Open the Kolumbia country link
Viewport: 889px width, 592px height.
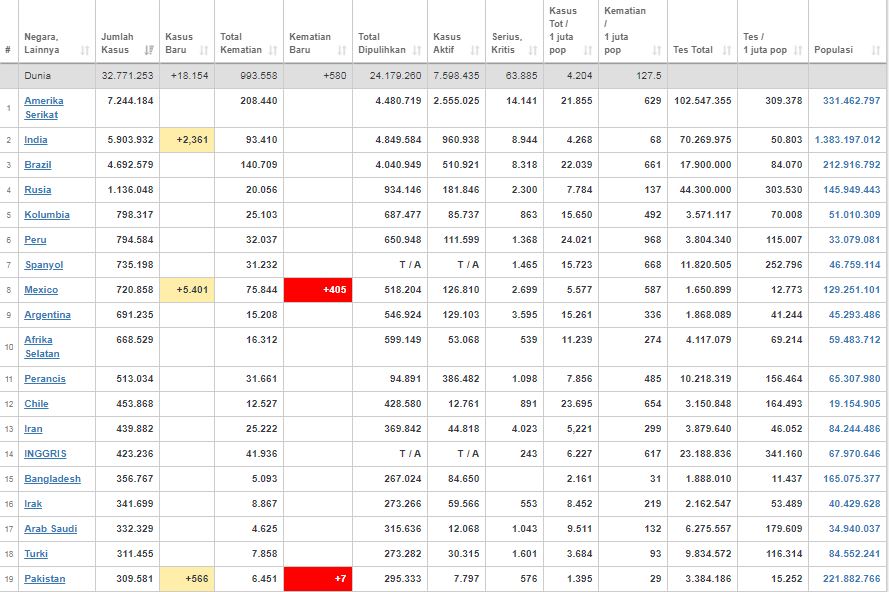click(x=46, y=214)
